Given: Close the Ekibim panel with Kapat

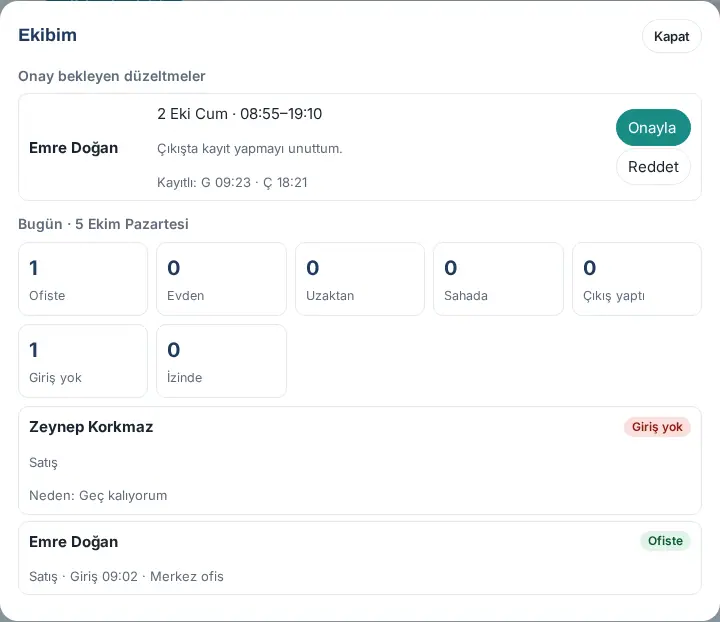Looking at the screenshot, I should click(671, 36).
